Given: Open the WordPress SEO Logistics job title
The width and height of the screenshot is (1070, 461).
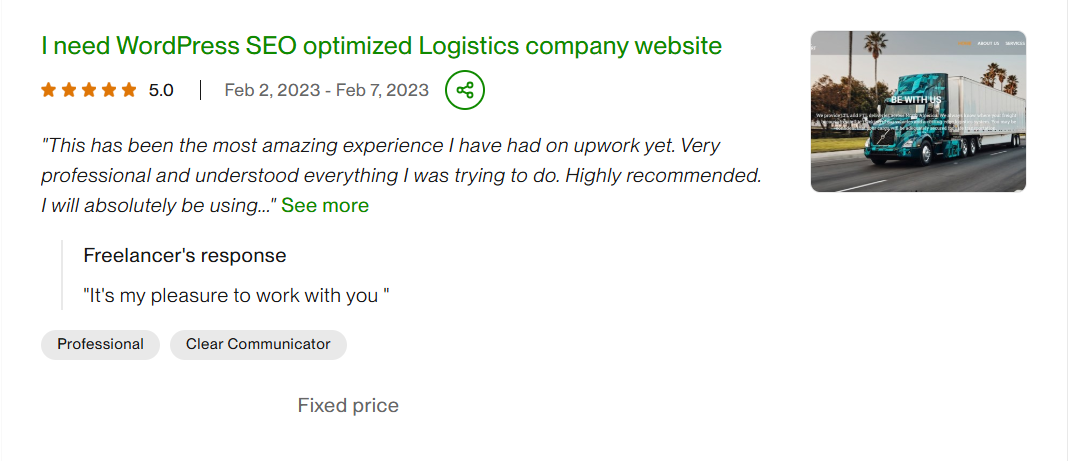Looking at the screenshot, I should [x=381, y=45].
